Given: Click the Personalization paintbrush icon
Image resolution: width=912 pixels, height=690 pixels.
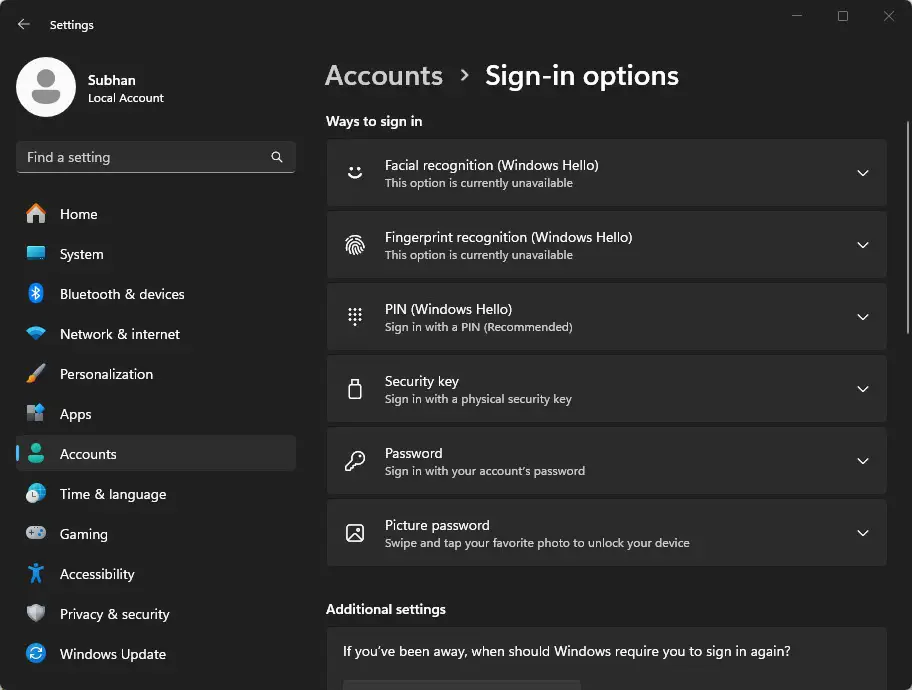Looking at the screenshot, I should click(x=35, y=374).
